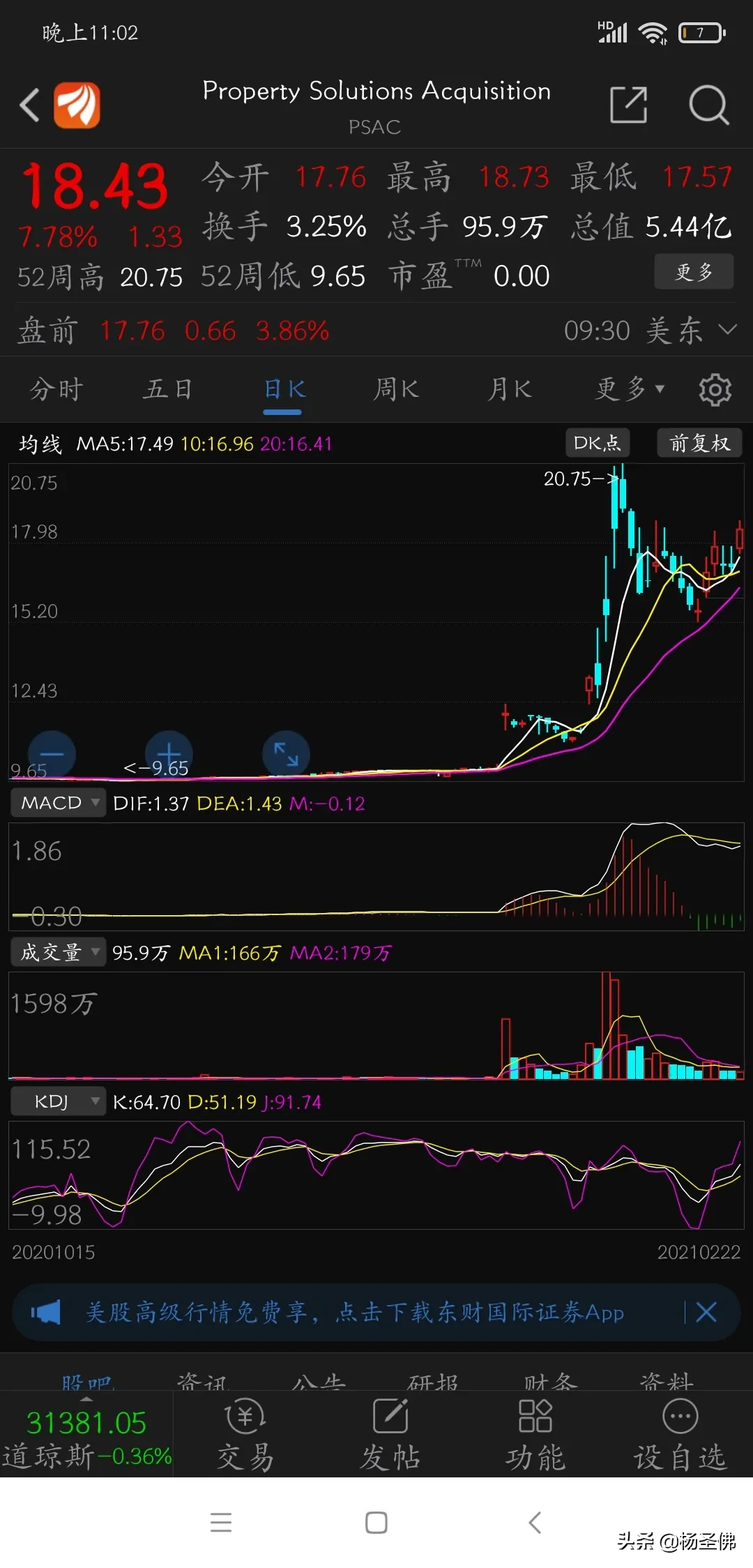The height and width of the screenshot is (1568, 753).
Task: Go back with the top-left arrow
Action: (x=29, y=105)
